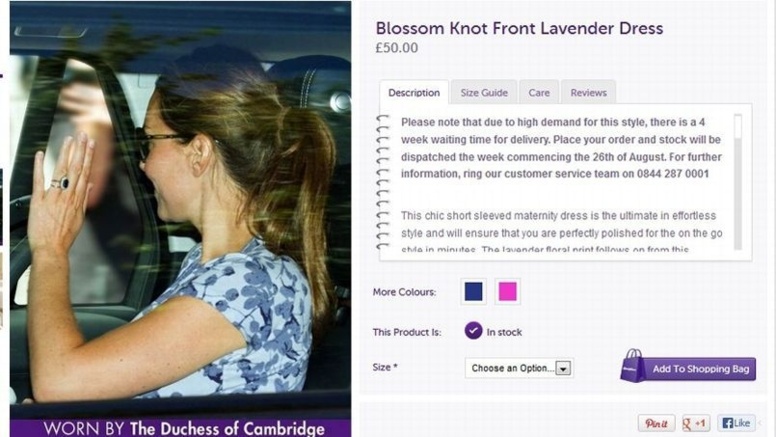Select the pink colour swatch
This screenshot has width=776, height=437.
coord(507,291)
